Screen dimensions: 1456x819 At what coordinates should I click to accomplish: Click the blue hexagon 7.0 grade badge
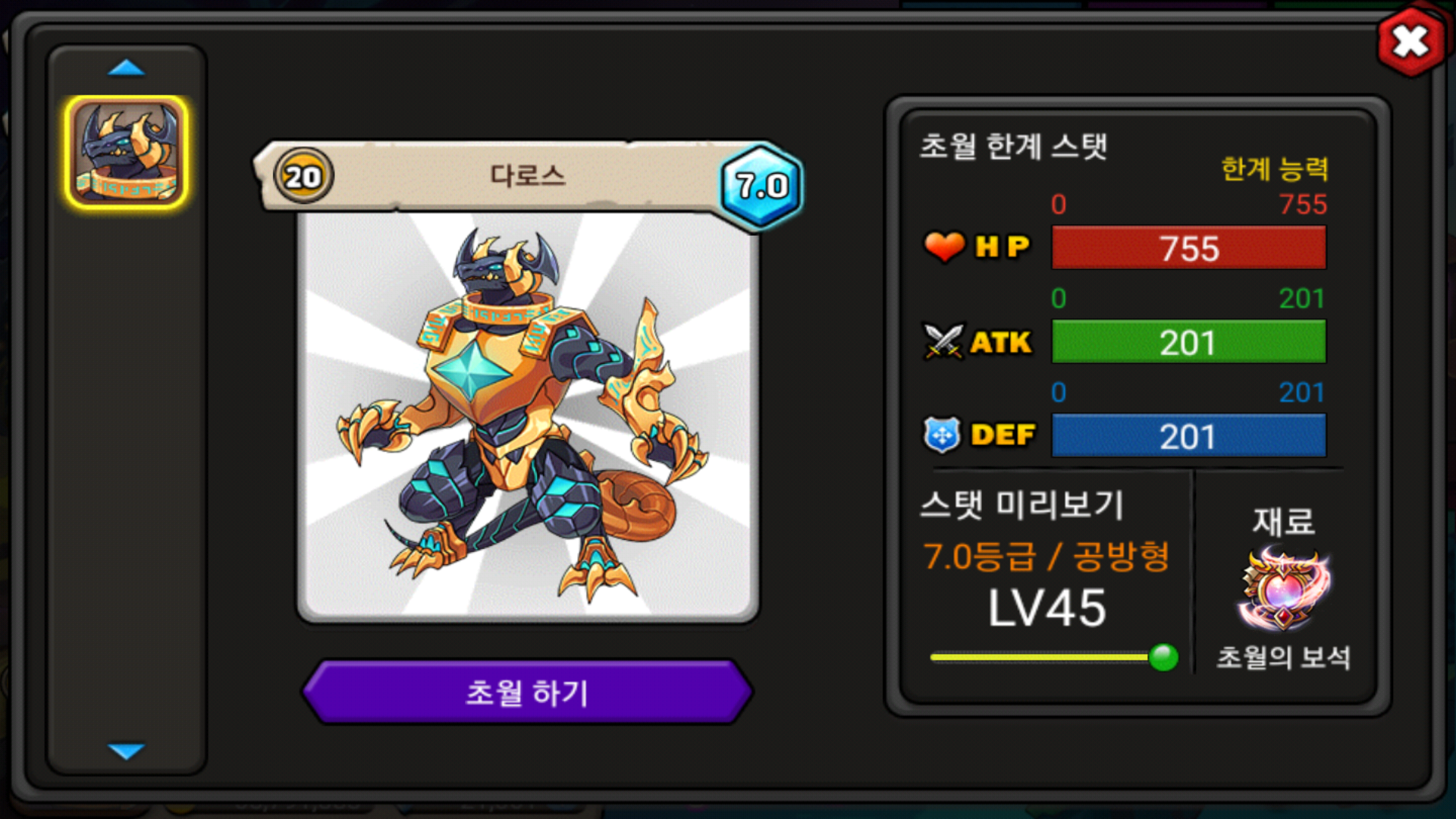point(761,185)
